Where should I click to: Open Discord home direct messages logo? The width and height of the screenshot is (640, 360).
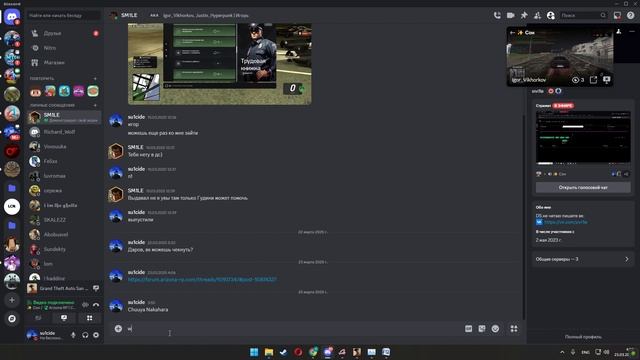[12, 17]
